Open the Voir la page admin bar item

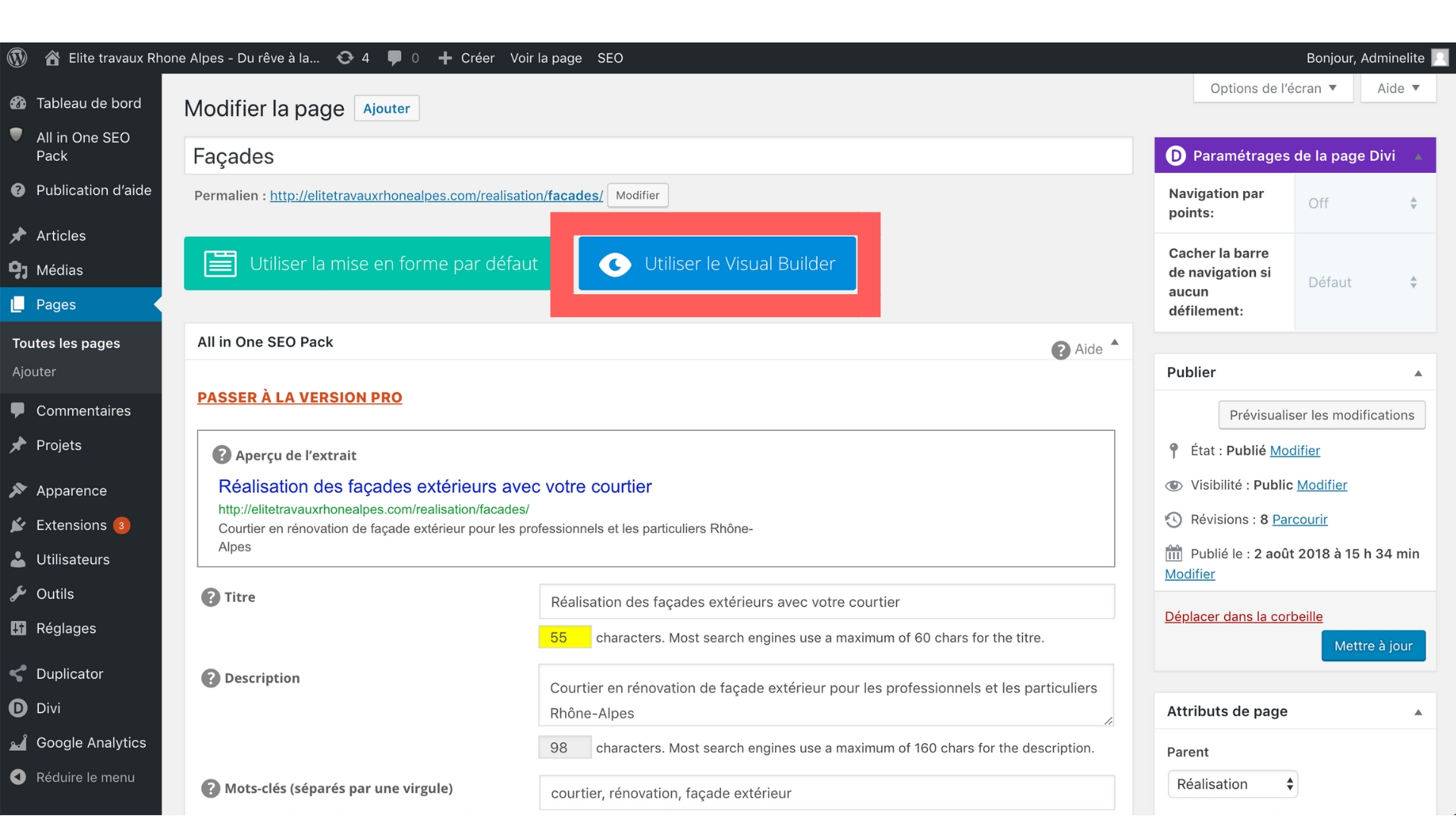tap(546, 58)
